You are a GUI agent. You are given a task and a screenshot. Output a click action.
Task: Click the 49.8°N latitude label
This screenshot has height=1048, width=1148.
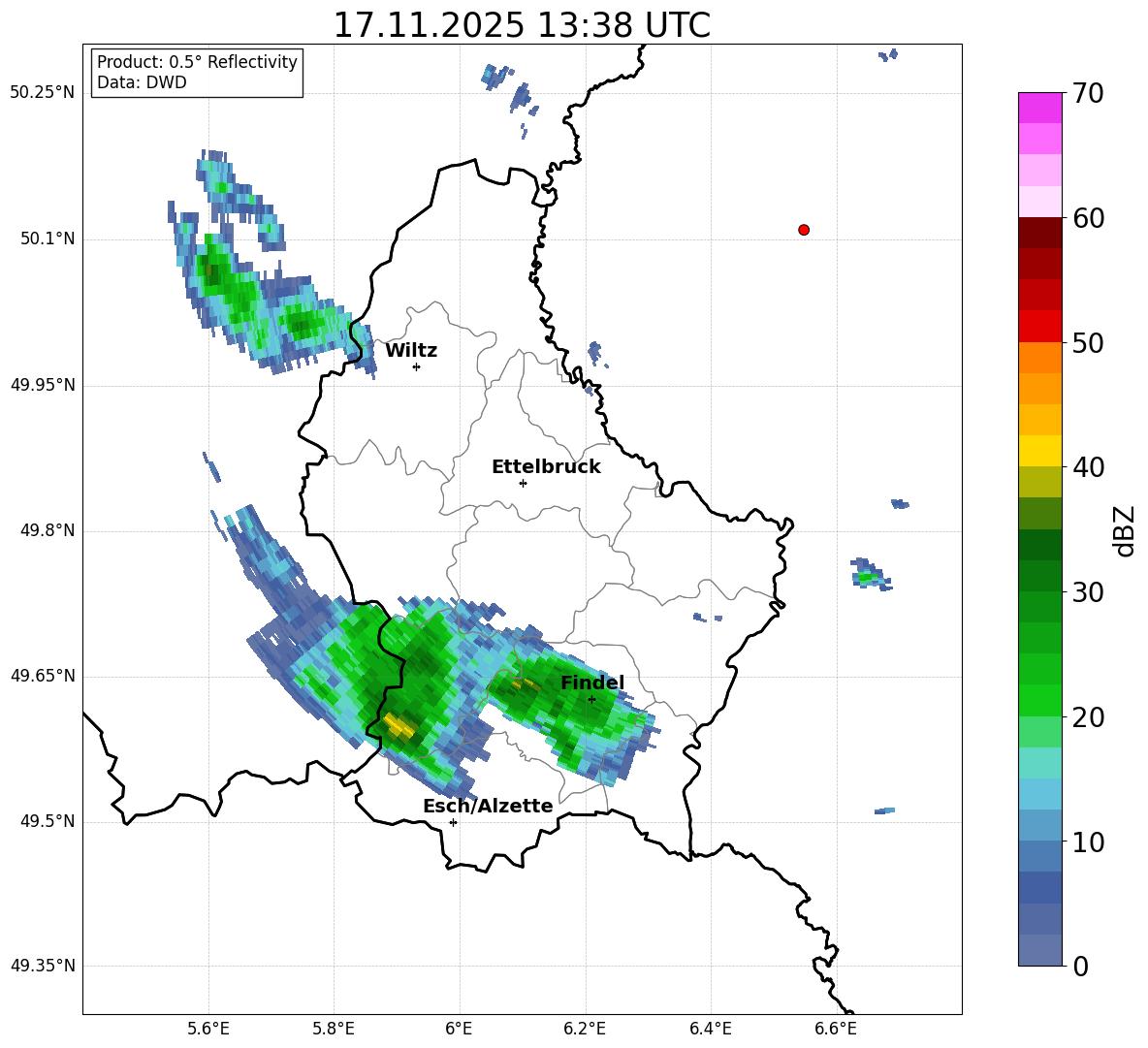[47, 530]
